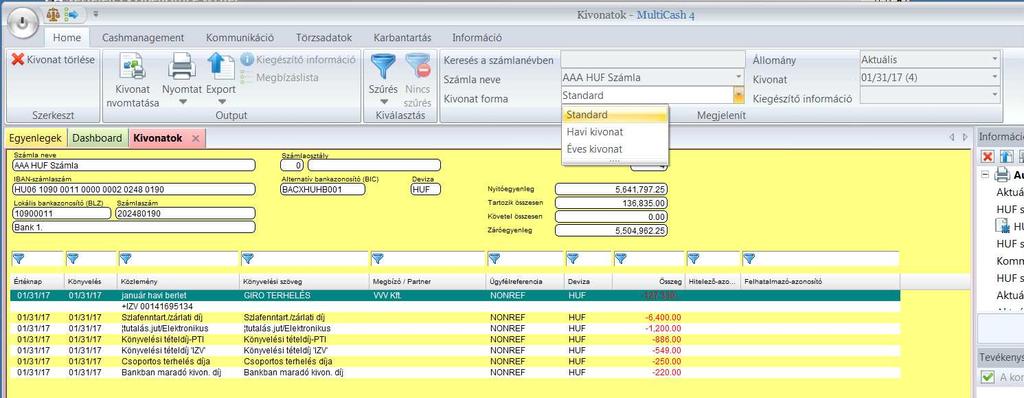This screenshot has height=398, width=1024.
Task: Open filter above Megbízó / Partner column
Action: click(x=377, y=259)
